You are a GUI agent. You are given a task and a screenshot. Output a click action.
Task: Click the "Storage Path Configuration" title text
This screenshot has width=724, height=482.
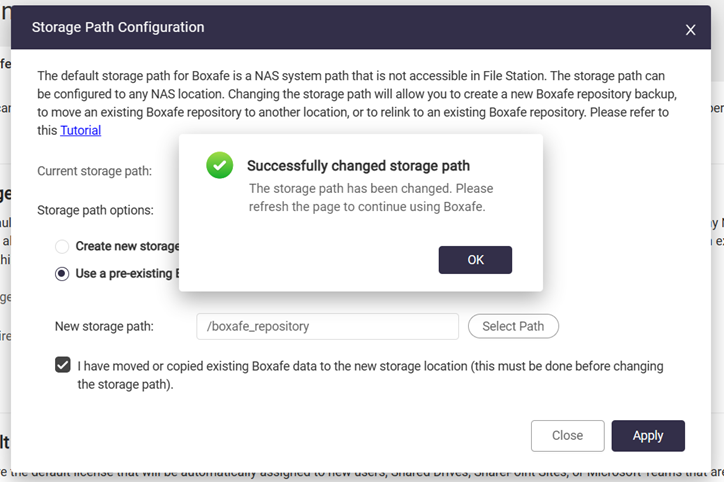(118, 28)
